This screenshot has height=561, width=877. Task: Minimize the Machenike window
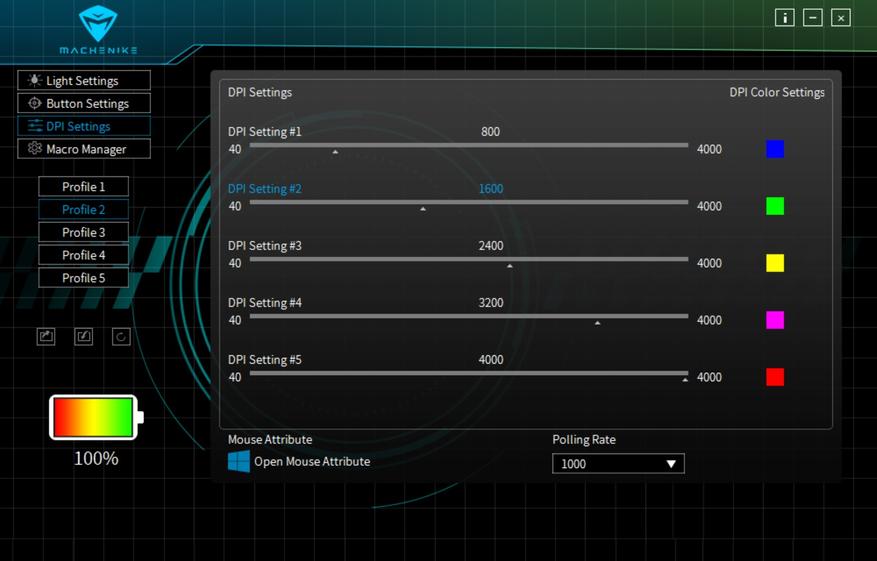[x=813, y=18]
